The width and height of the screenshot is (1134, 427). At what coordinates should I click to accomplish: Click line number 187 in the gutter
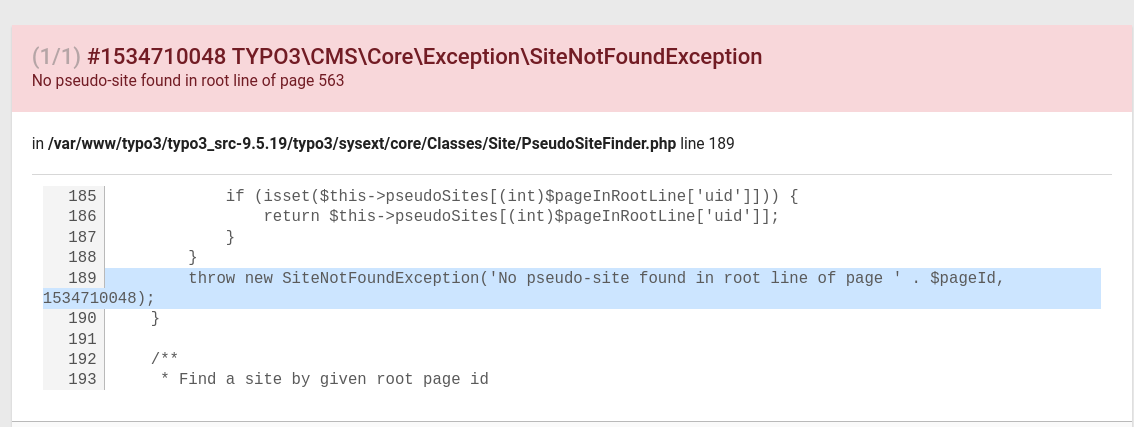tap(82, 237)
